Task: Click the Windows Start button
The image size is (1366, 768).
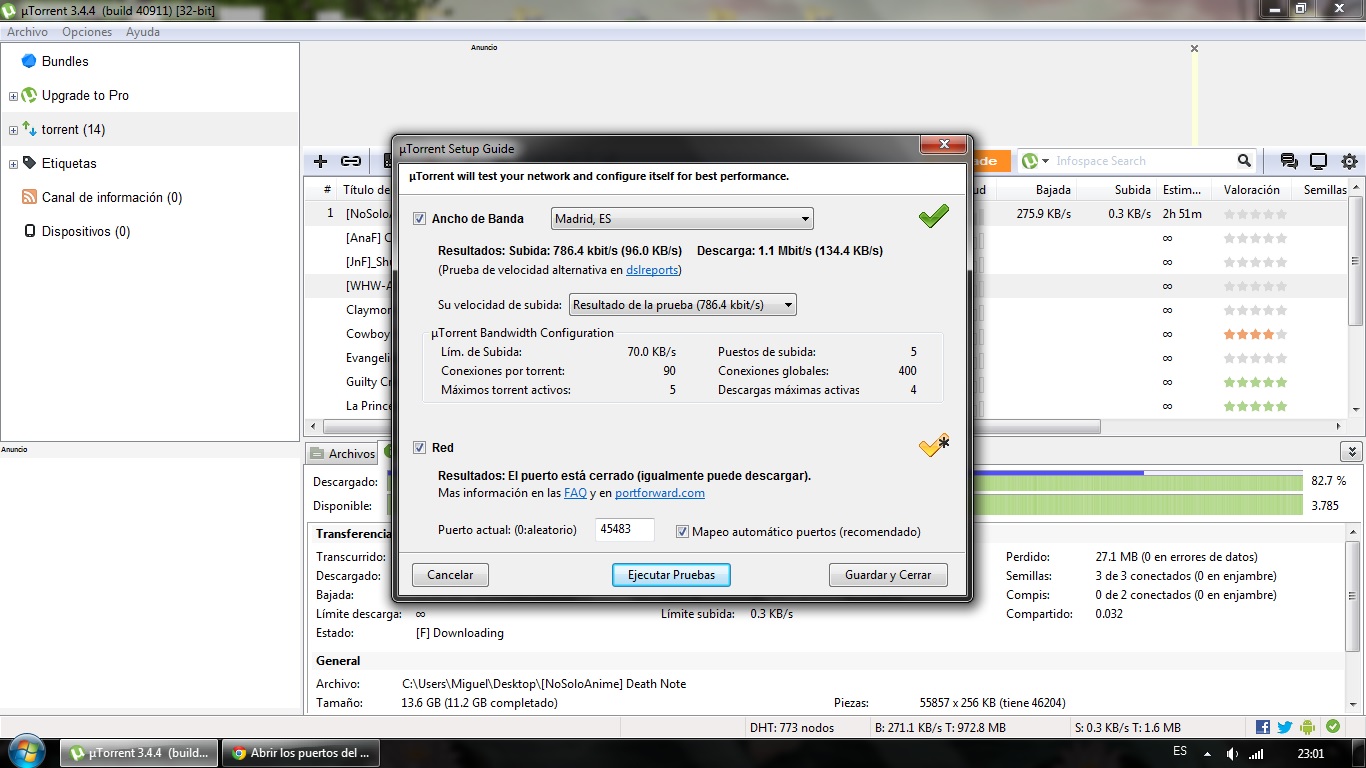Action: pyautogui.click(x=27, y=752)
